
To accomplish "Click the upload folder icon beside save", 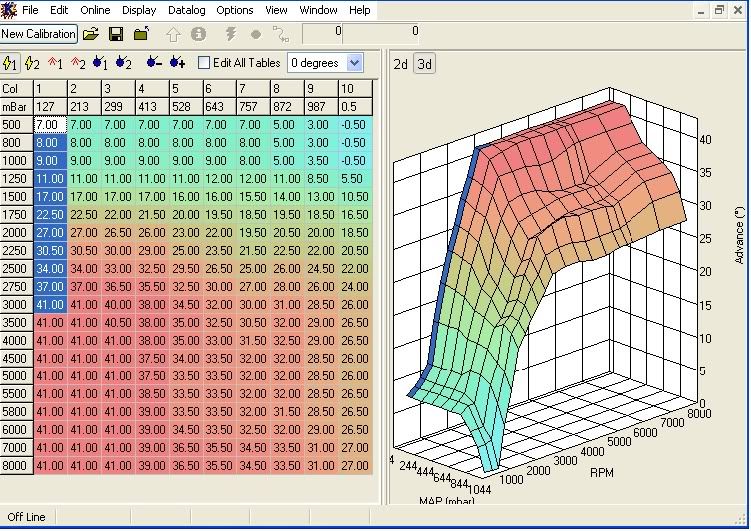I will click(141, 34).
